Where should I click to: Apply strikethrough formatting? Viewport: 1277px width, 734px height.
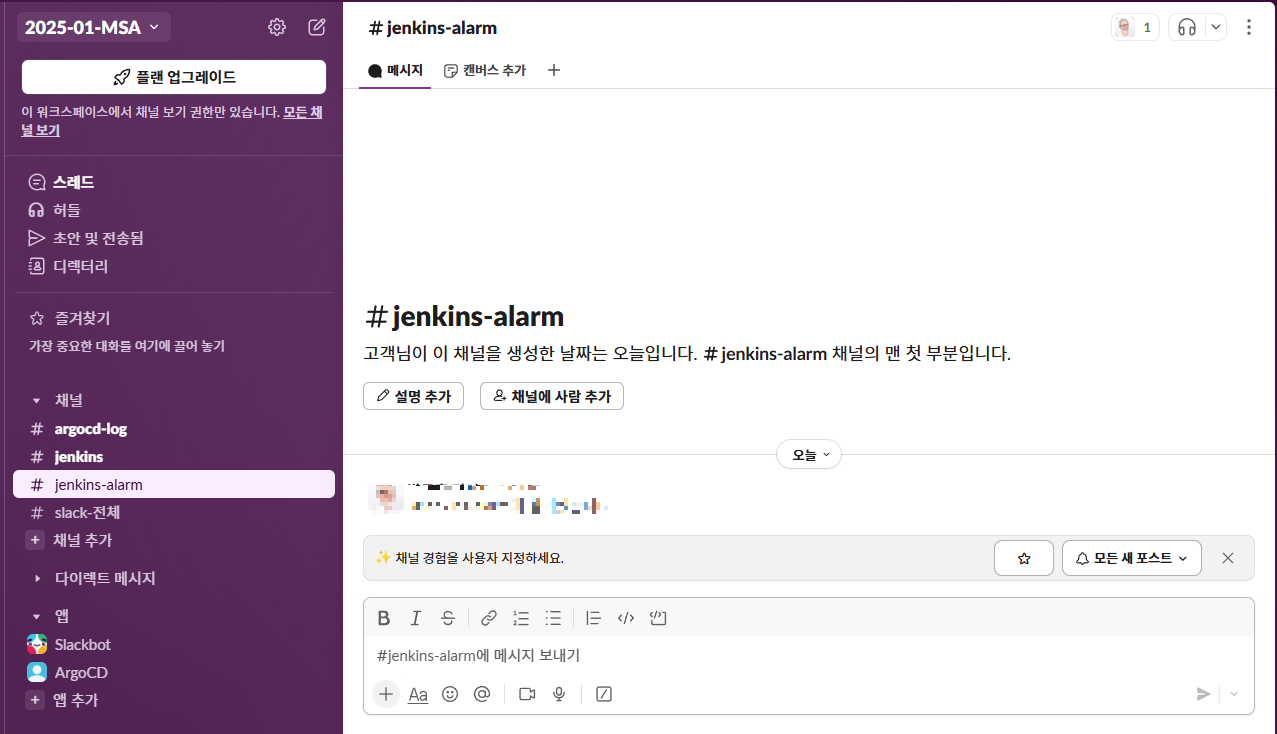pyautogui.click(x=448, y=618)
